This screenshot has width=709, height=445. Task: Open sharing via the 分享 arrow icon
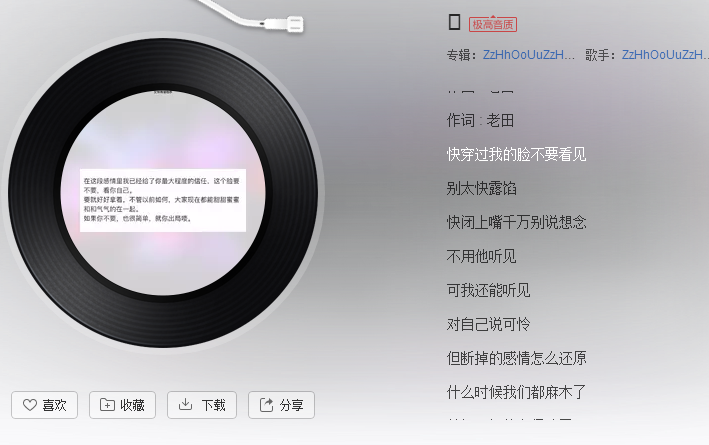click(266, 405)
